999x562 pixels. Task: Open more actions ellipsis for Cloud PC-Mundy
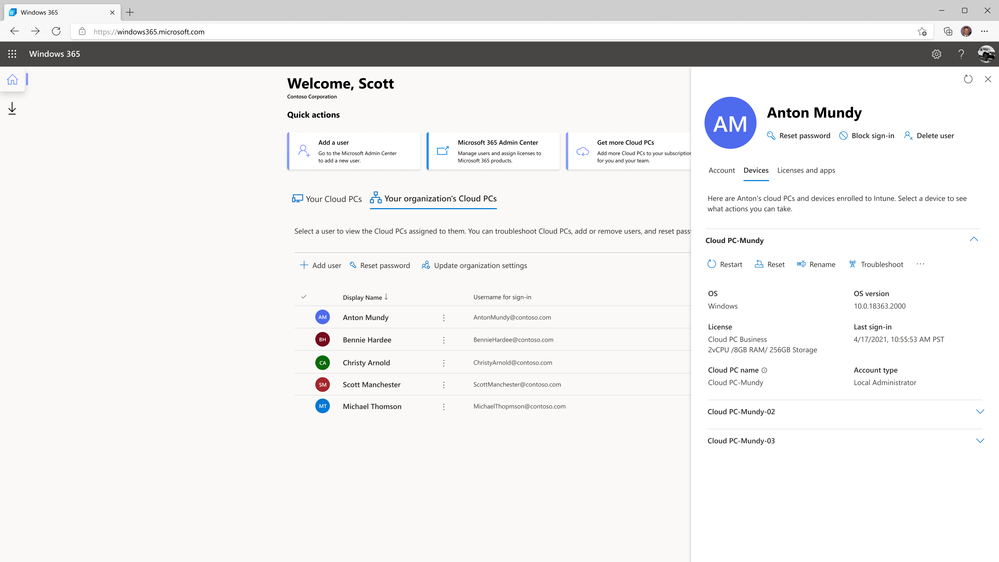(920, 264)
